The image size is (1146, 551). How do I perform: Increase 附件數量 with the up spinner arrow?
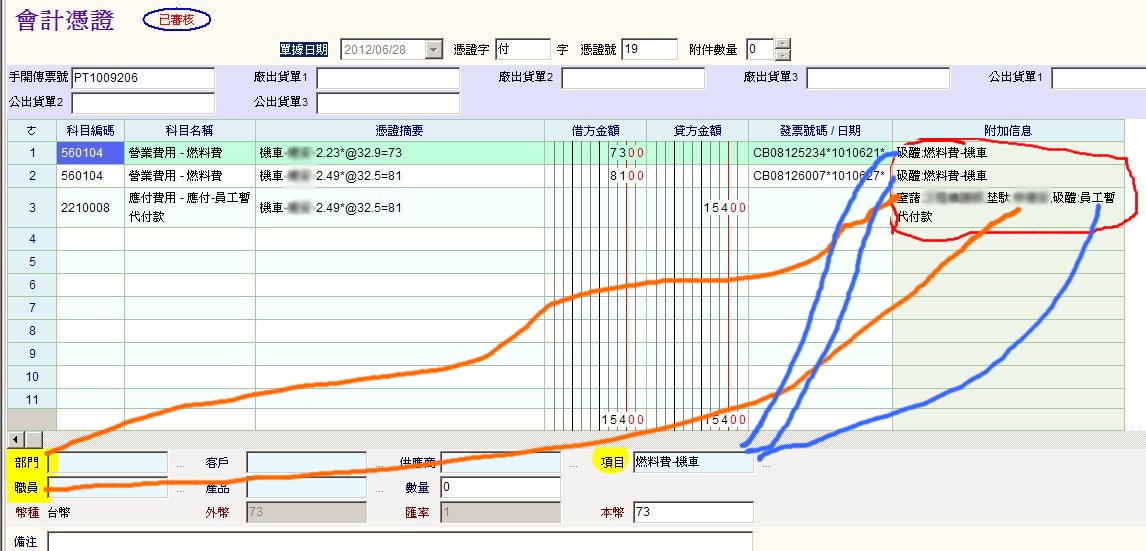click(x=783, y=44)
